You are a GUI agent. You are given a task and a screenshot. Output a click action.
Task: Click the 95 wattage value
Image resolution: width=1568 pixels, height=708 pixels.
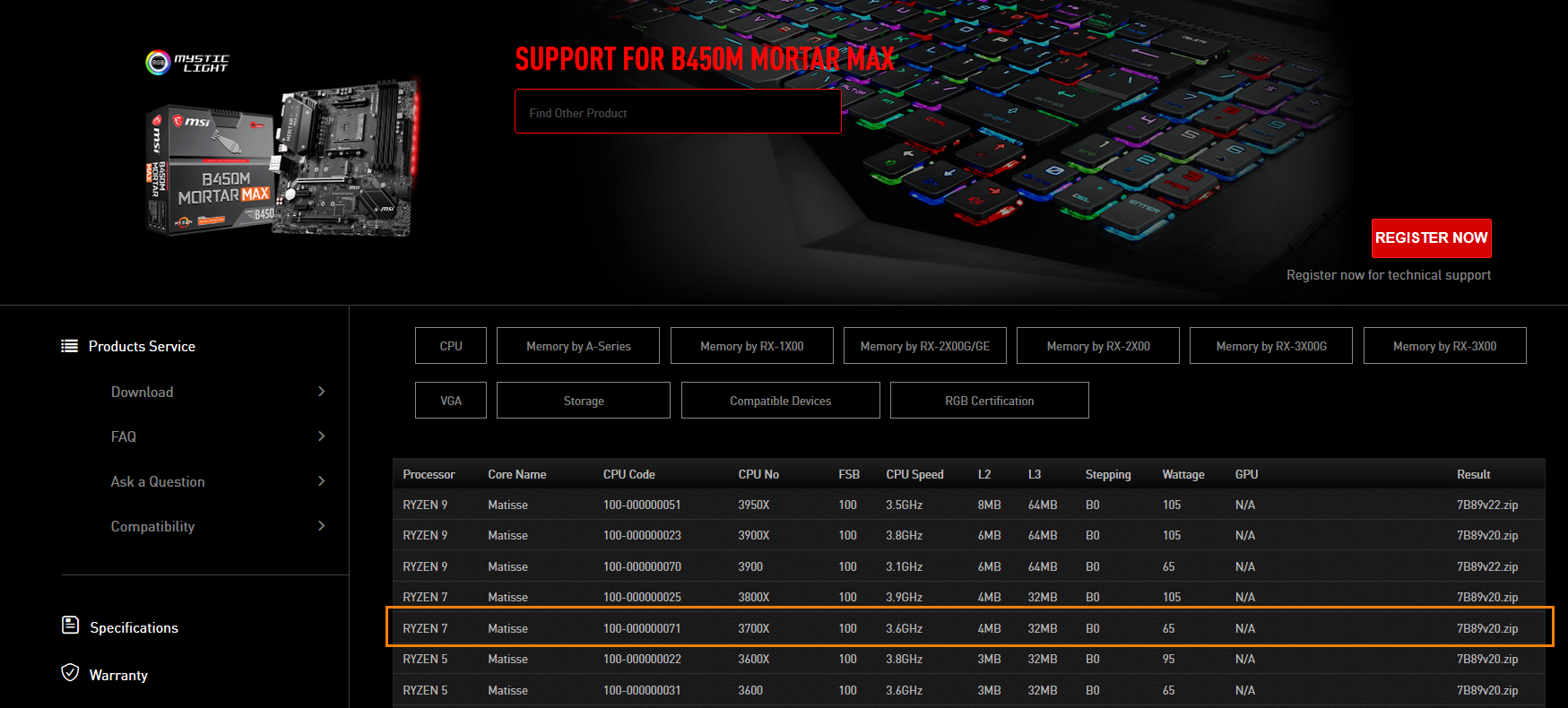coord(1169,659)
